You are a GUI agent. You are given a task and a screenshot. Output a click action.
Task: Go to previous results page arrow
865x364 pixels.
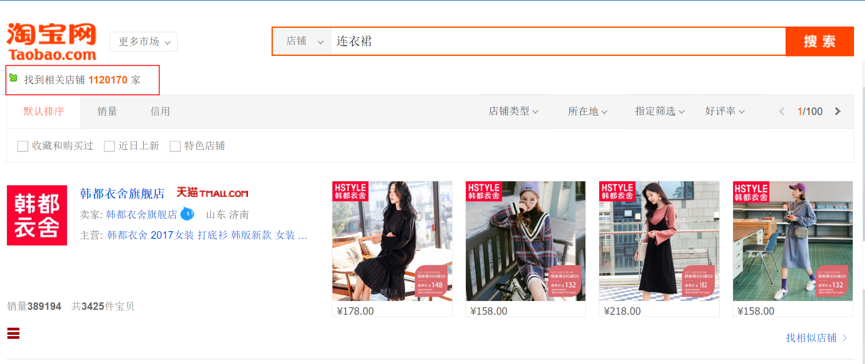(x=781, y=111)
